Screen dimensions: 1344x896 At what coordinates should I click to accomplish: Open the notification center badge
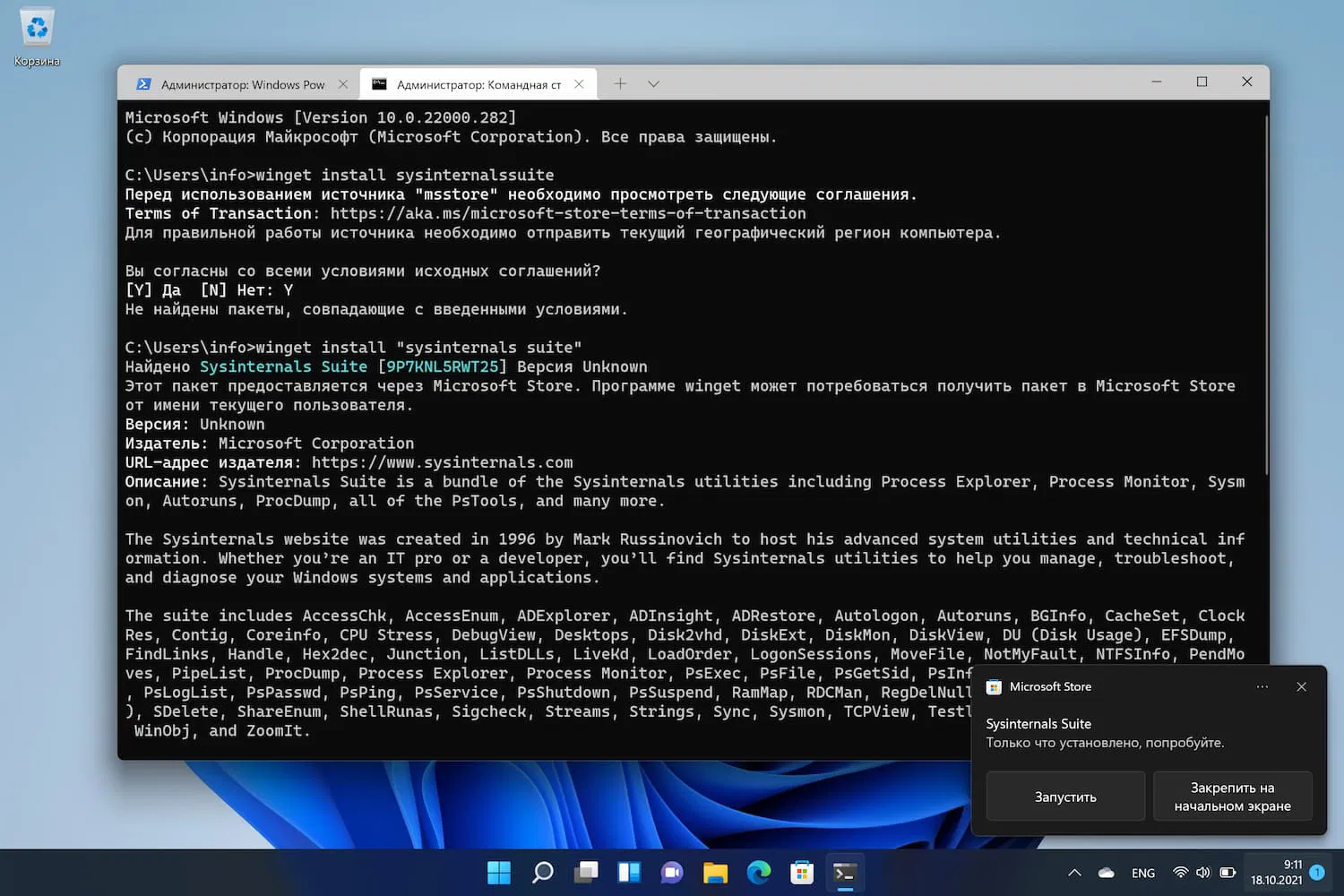tap(1317, 872)
